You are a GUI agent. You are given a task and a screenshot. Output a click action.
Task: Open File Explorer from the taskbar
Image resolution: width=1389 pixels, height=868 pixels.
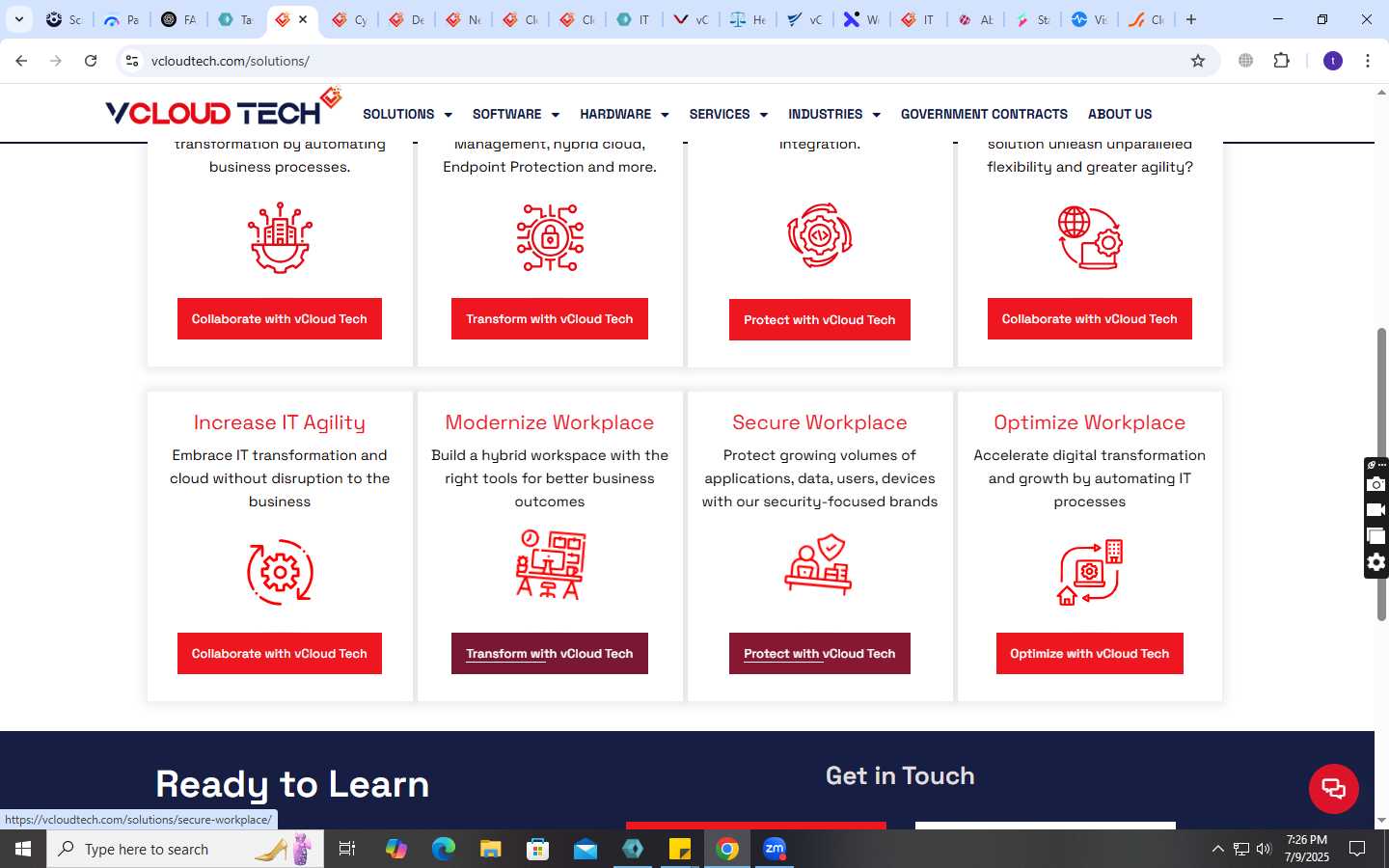(490, 849)
